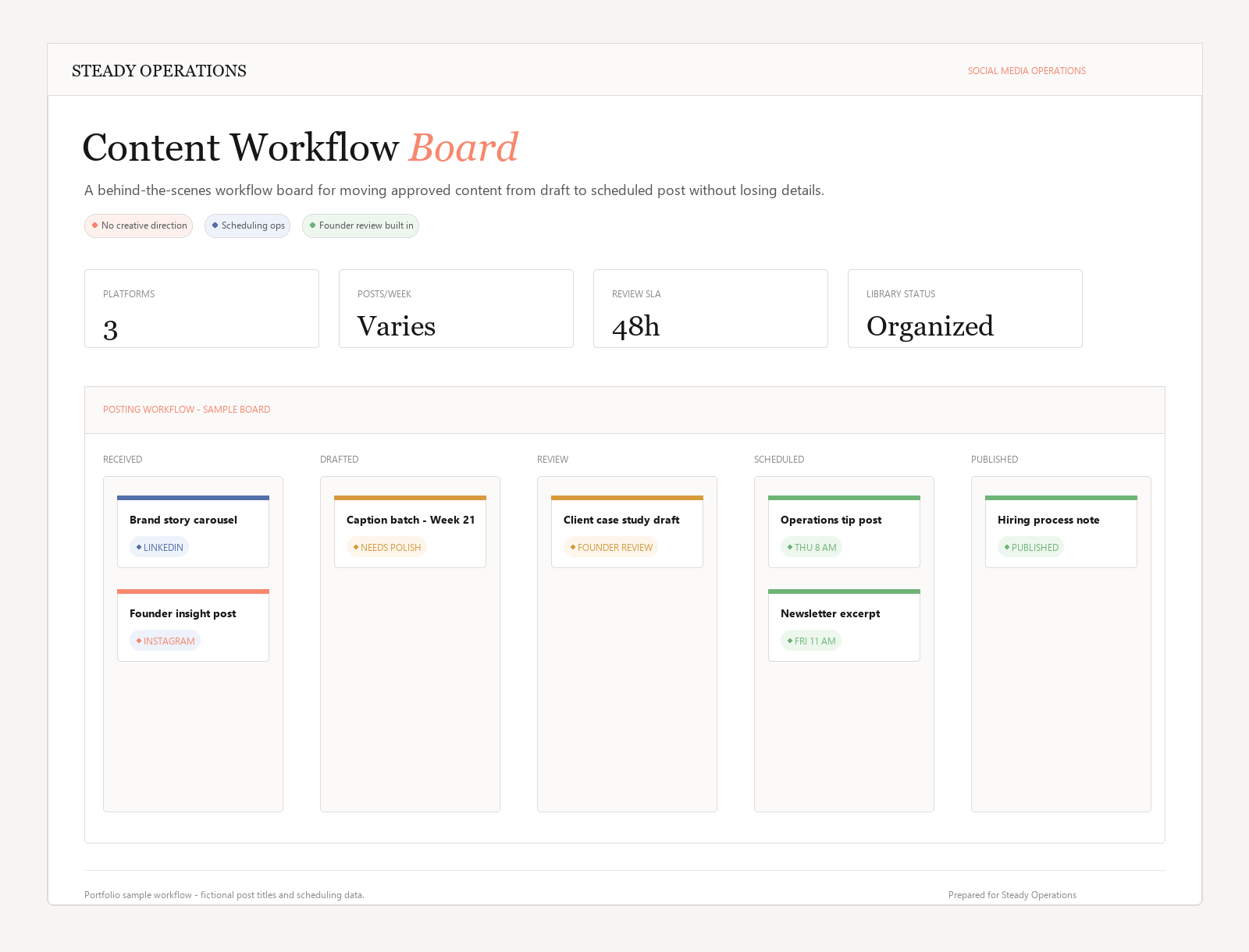
Task: Click the REVIEW SLA card showing 48h
Action: pos(710,308)
